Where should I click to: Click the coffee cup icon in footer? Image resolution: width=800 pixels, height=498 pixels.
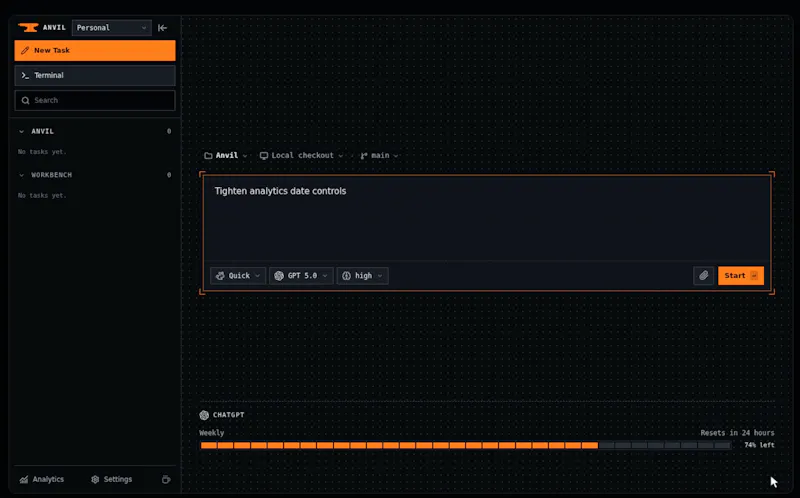(166, 480)
